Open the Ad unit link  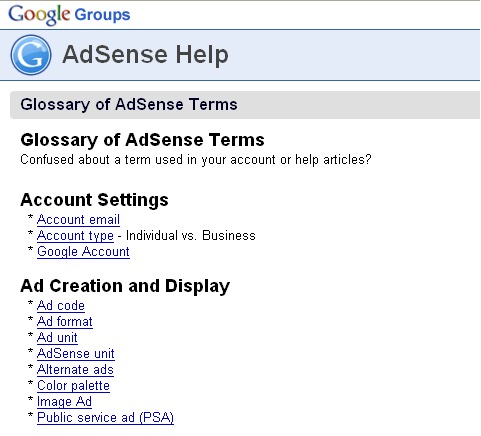(x=57, y=338)
